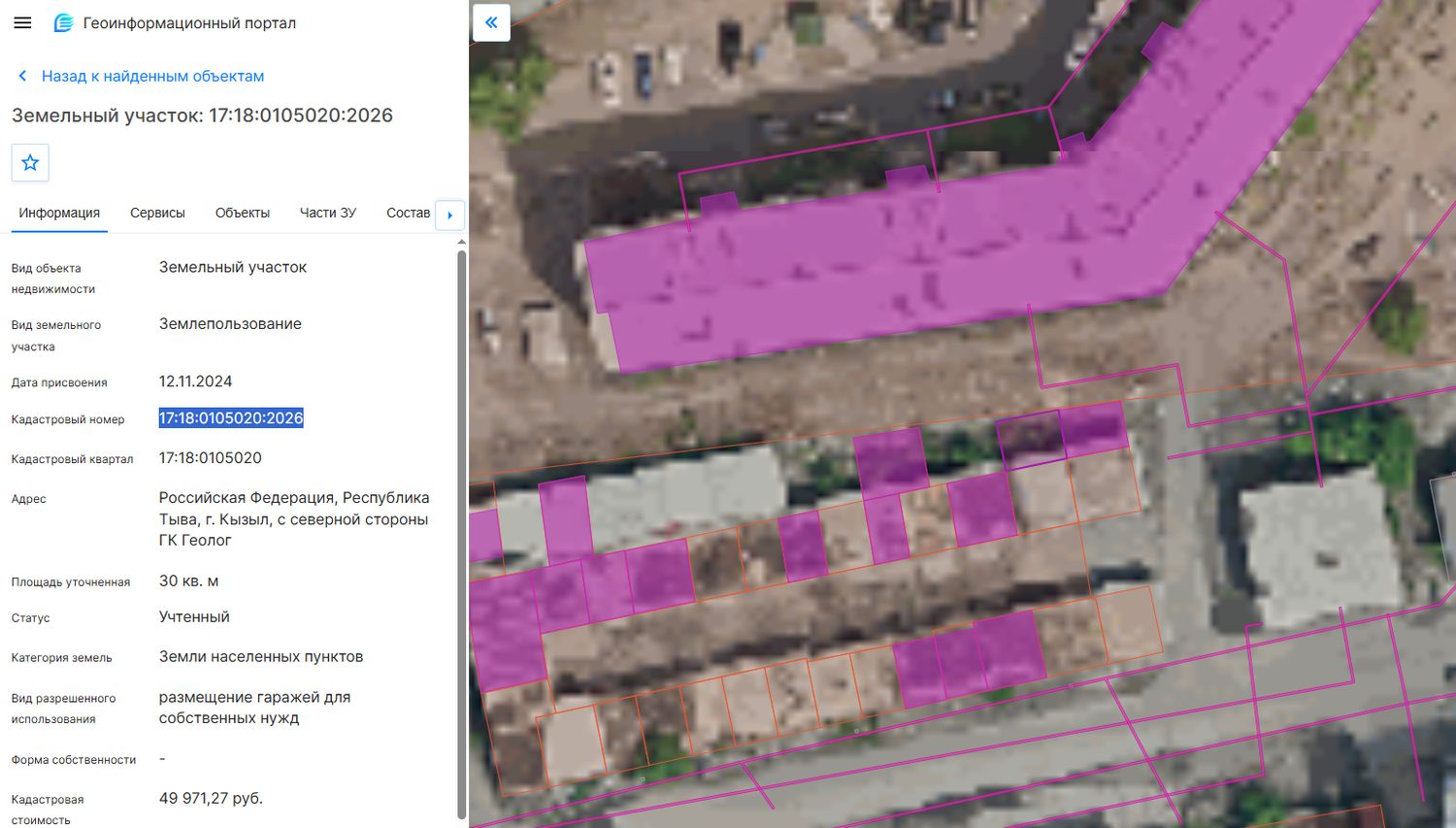Click the scrollbar up arrow

[x=462, y=242]
